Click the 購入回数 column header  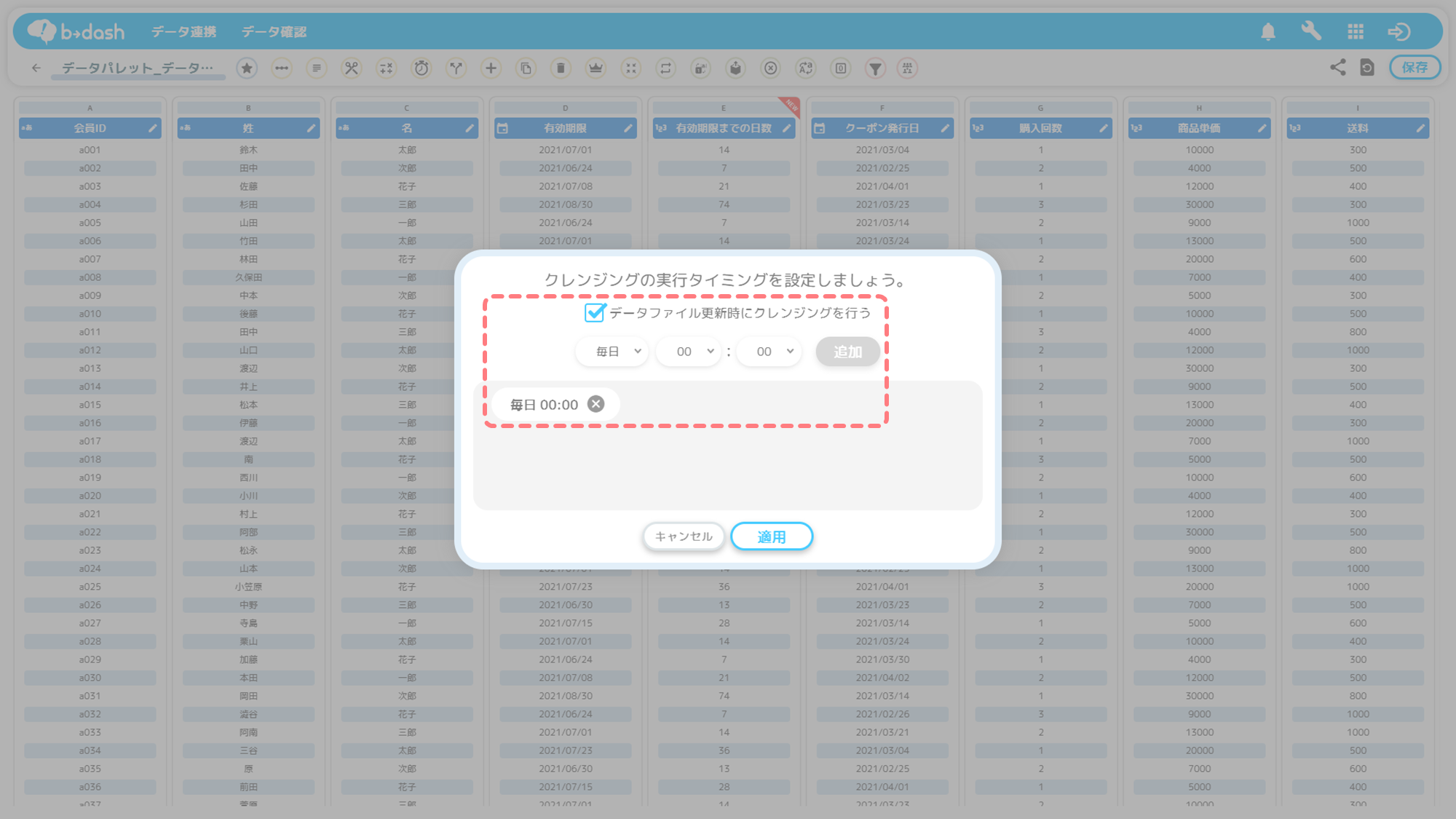[x=1040, y=128]
